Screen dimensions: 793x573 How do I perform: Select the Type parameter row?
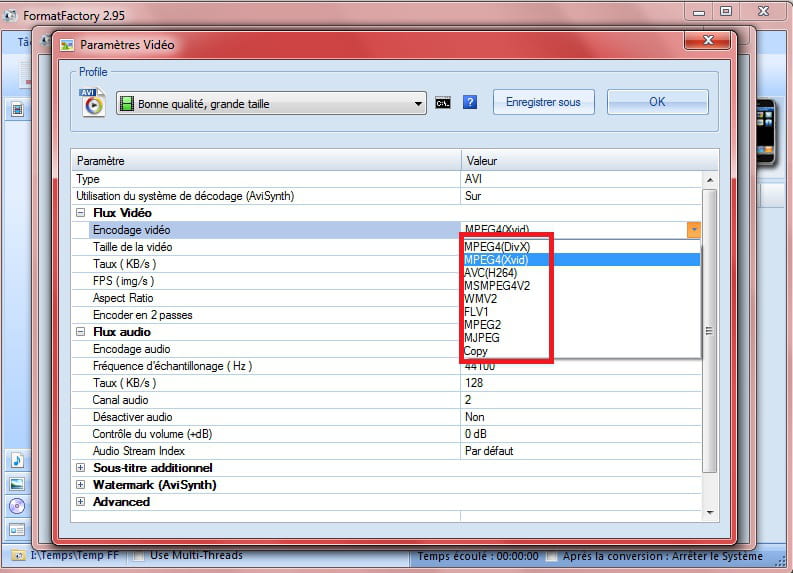(386, 179)
